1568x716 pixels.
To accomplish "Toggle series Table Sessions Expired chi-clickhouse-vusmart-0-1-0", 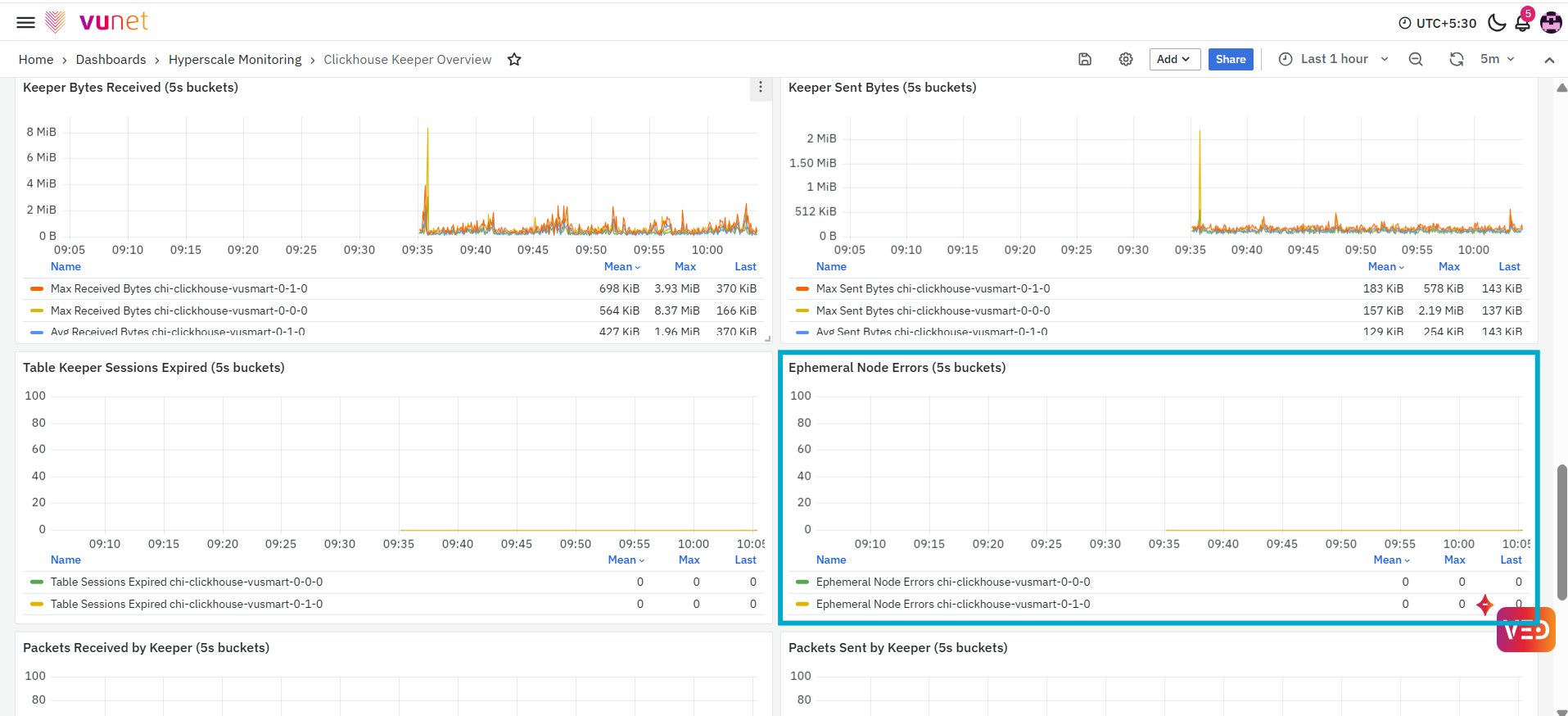I will pyautogui.click(x=187, y=604).
